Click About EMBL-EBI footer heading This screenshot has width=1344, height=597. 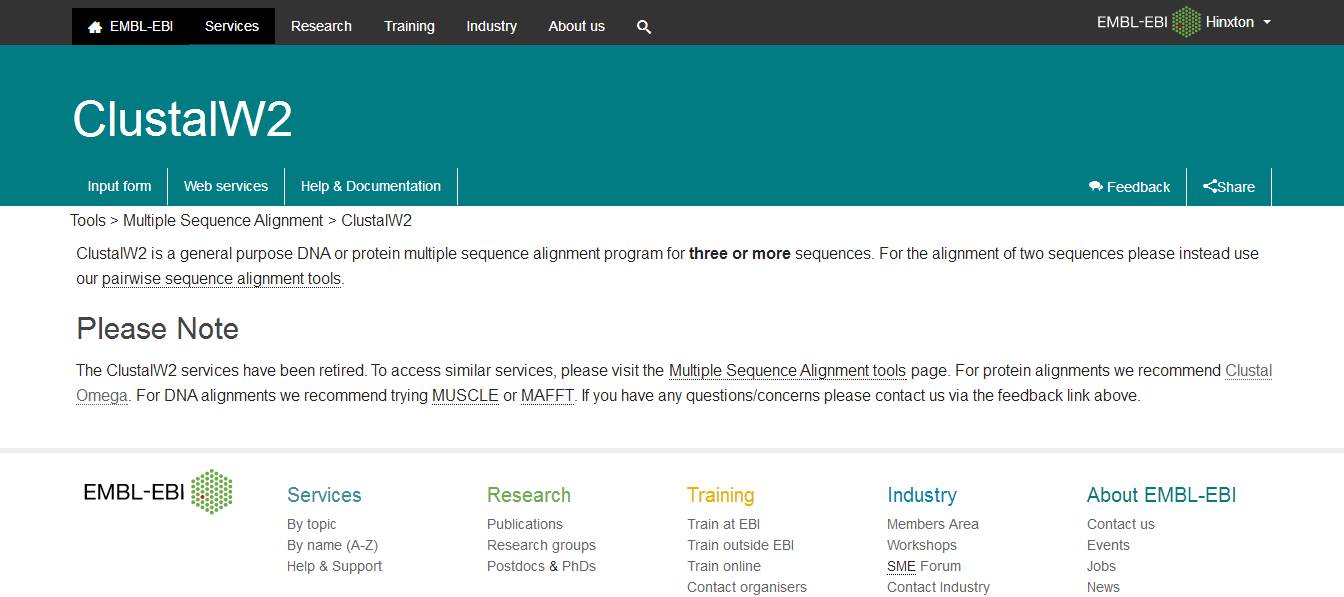pos(1162,495)
